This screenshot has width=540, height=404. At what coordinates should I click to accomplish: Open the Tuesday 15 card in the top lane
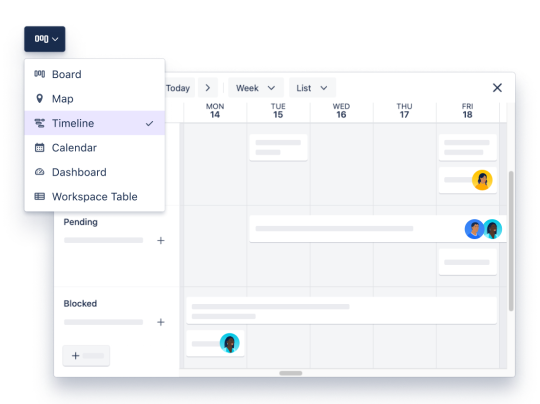(278, 148)
